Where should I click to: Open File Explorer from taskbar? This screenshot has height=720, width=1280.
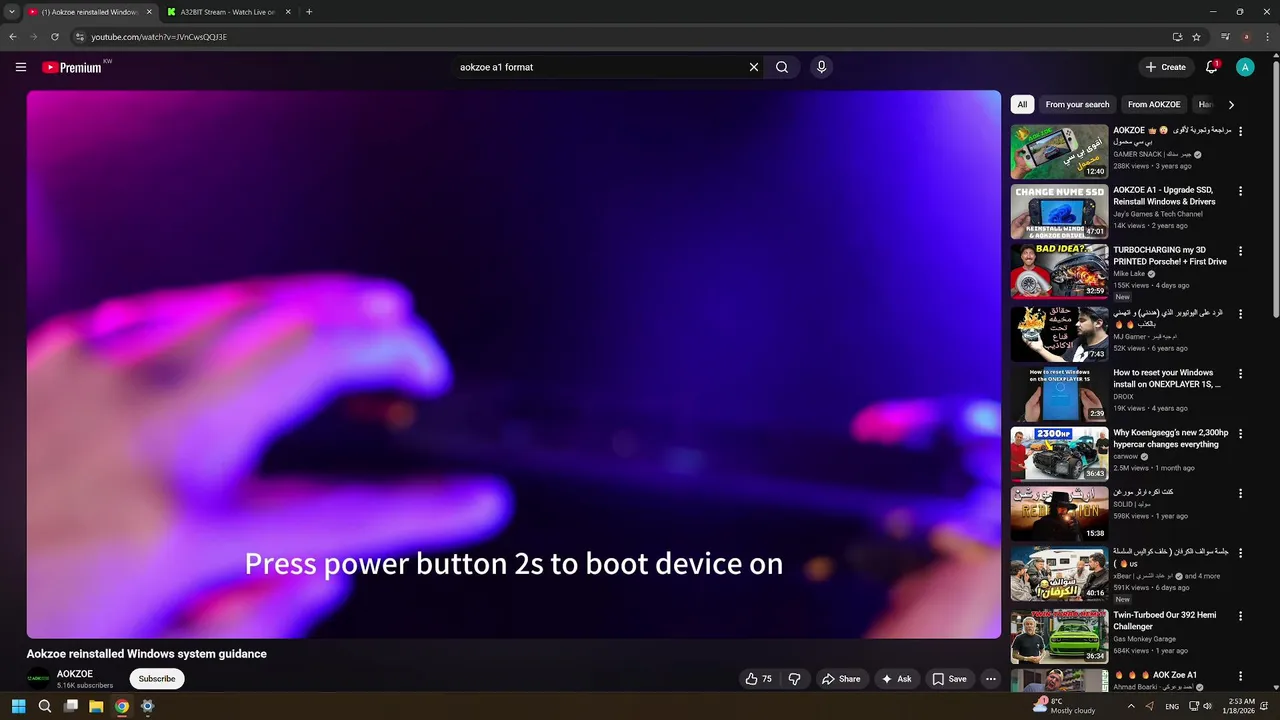click(96, 706)
